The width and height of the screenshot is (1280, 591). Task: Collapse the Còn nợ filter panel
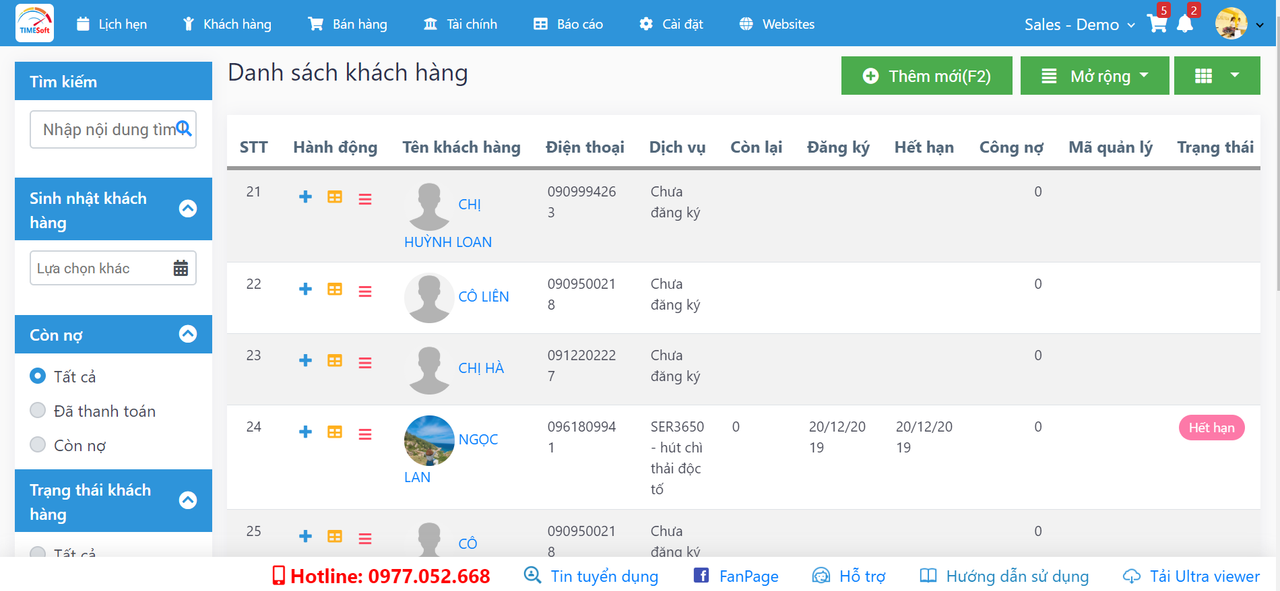(x=188, y=334)
